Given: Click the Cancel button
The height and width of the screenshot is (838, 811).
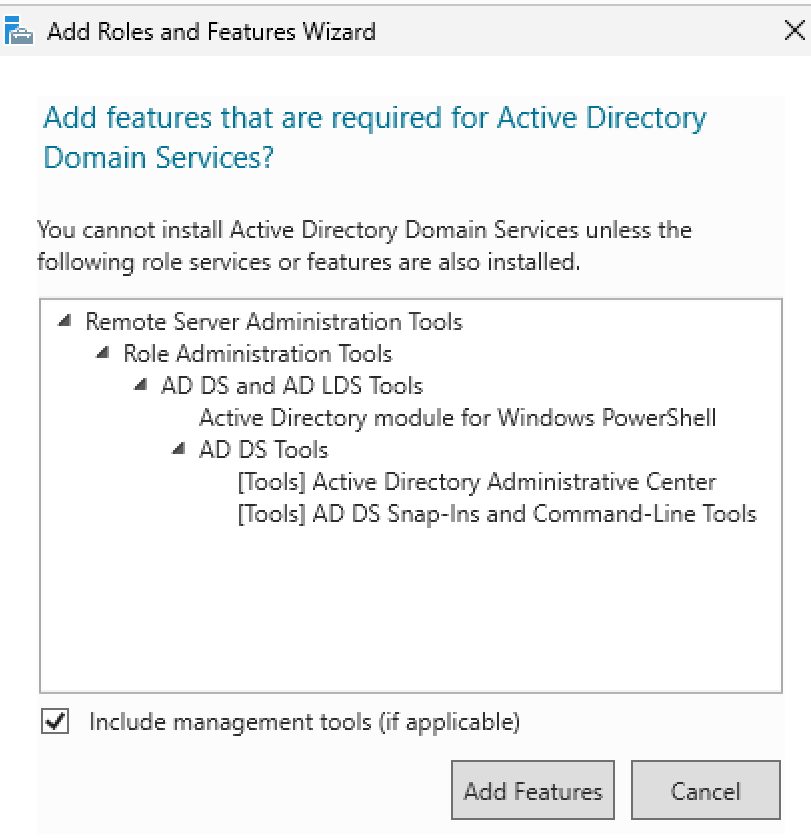Looking at the screenshot, I should pyautogui.click(x=705, y=791).
